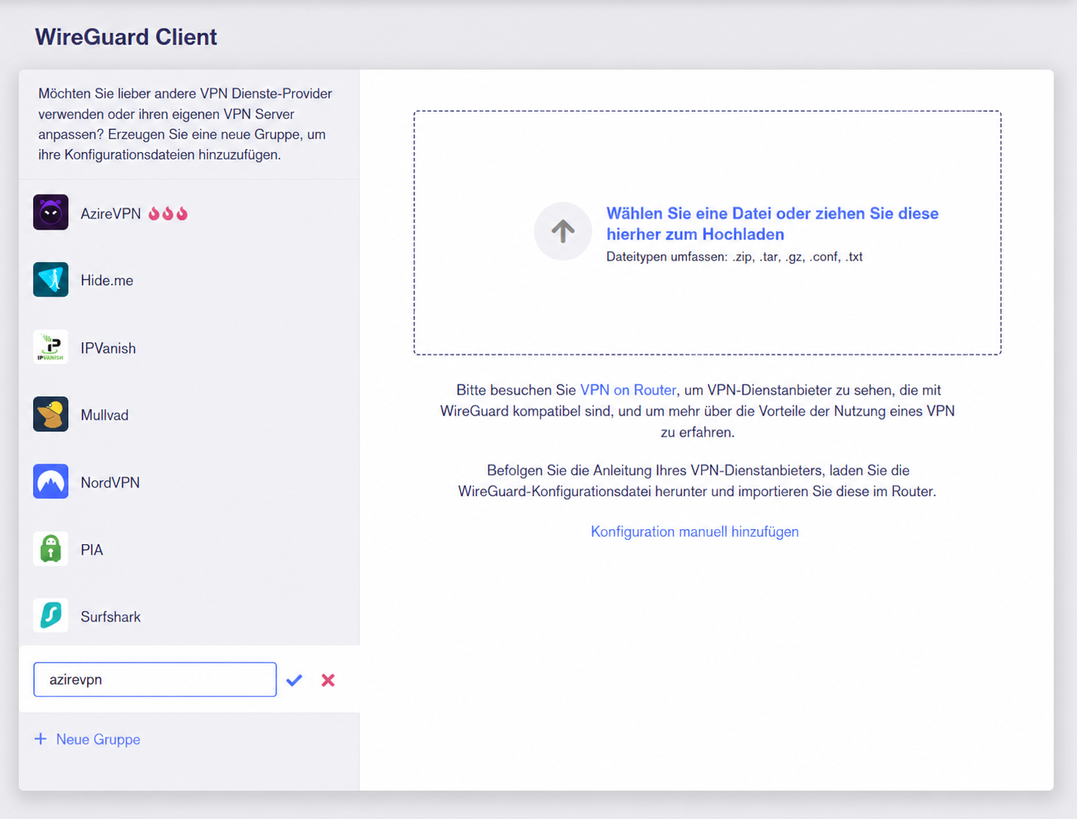Click the Surfshark logo icon
Image resolution: width=1077 pixels, height=819 pixels.
[51, 616]
